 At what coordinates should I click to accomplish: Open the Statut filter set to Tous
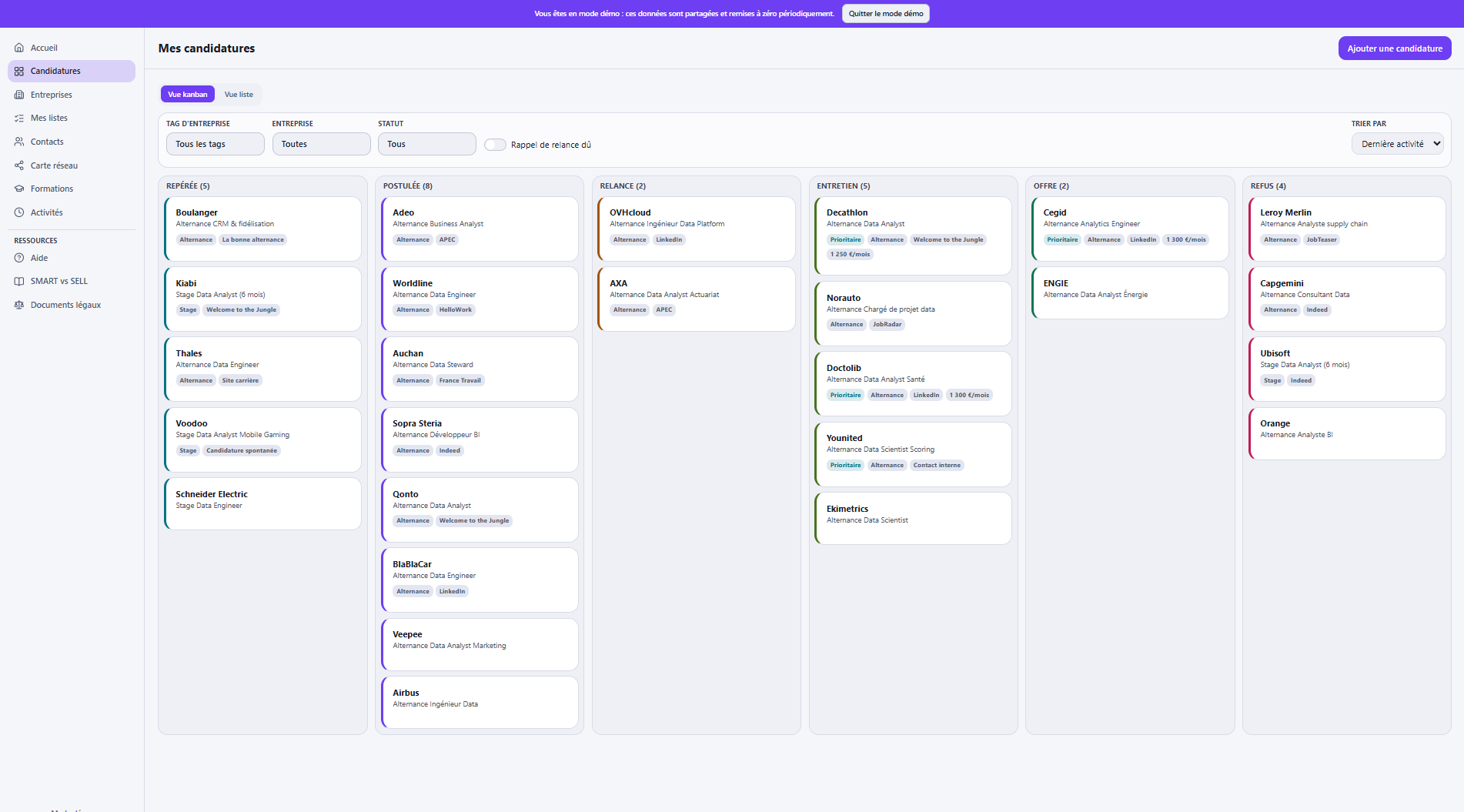click(427, 144)
